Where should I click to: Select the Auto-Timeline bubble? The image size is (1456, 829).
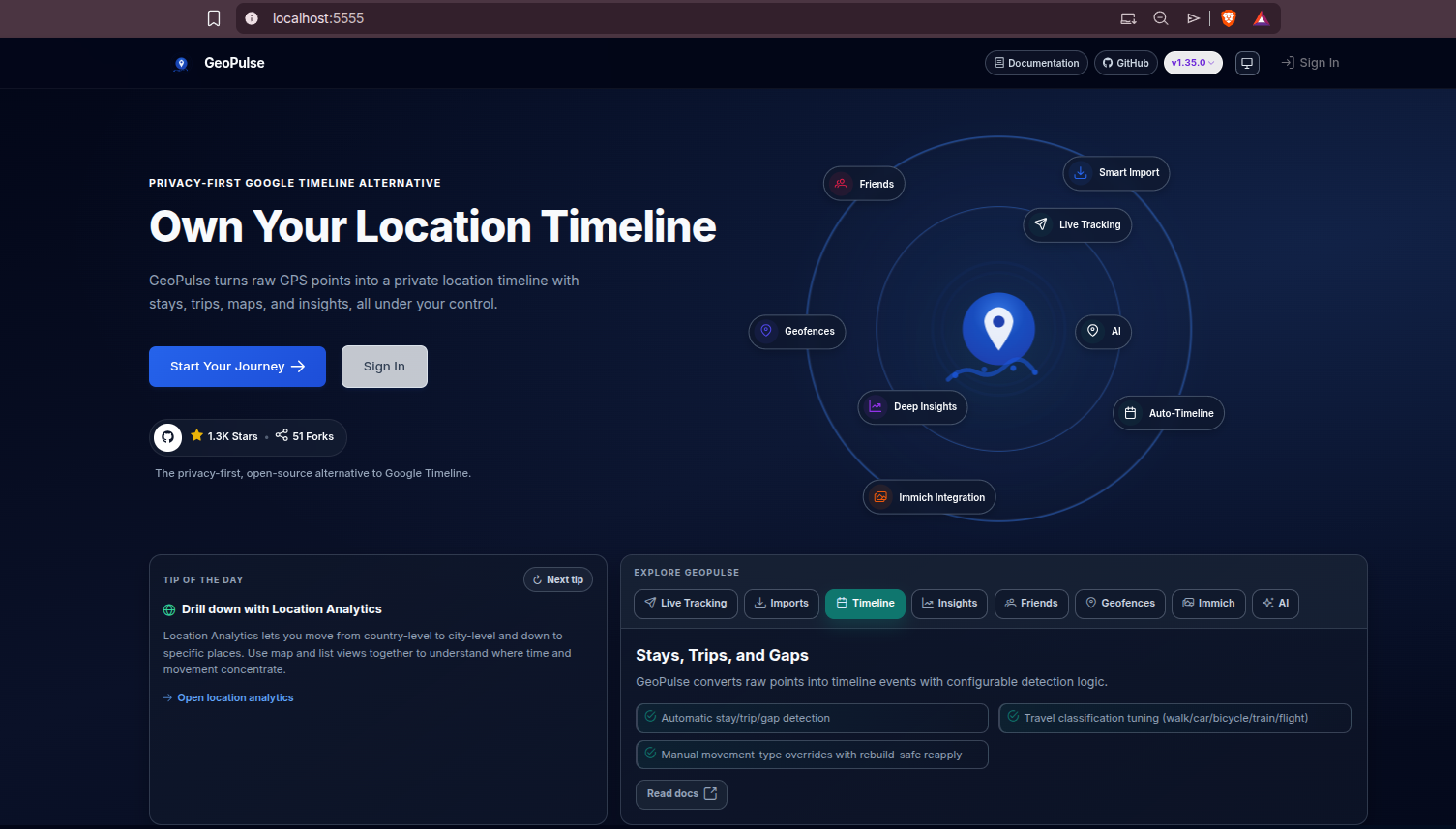click(x=1169, y=414)
